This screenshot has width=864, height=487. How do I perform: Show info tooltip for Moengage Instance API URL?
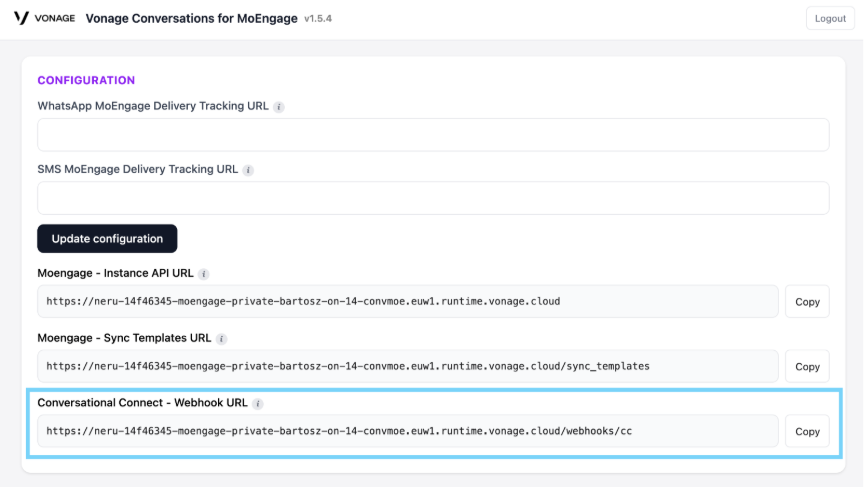204,274
